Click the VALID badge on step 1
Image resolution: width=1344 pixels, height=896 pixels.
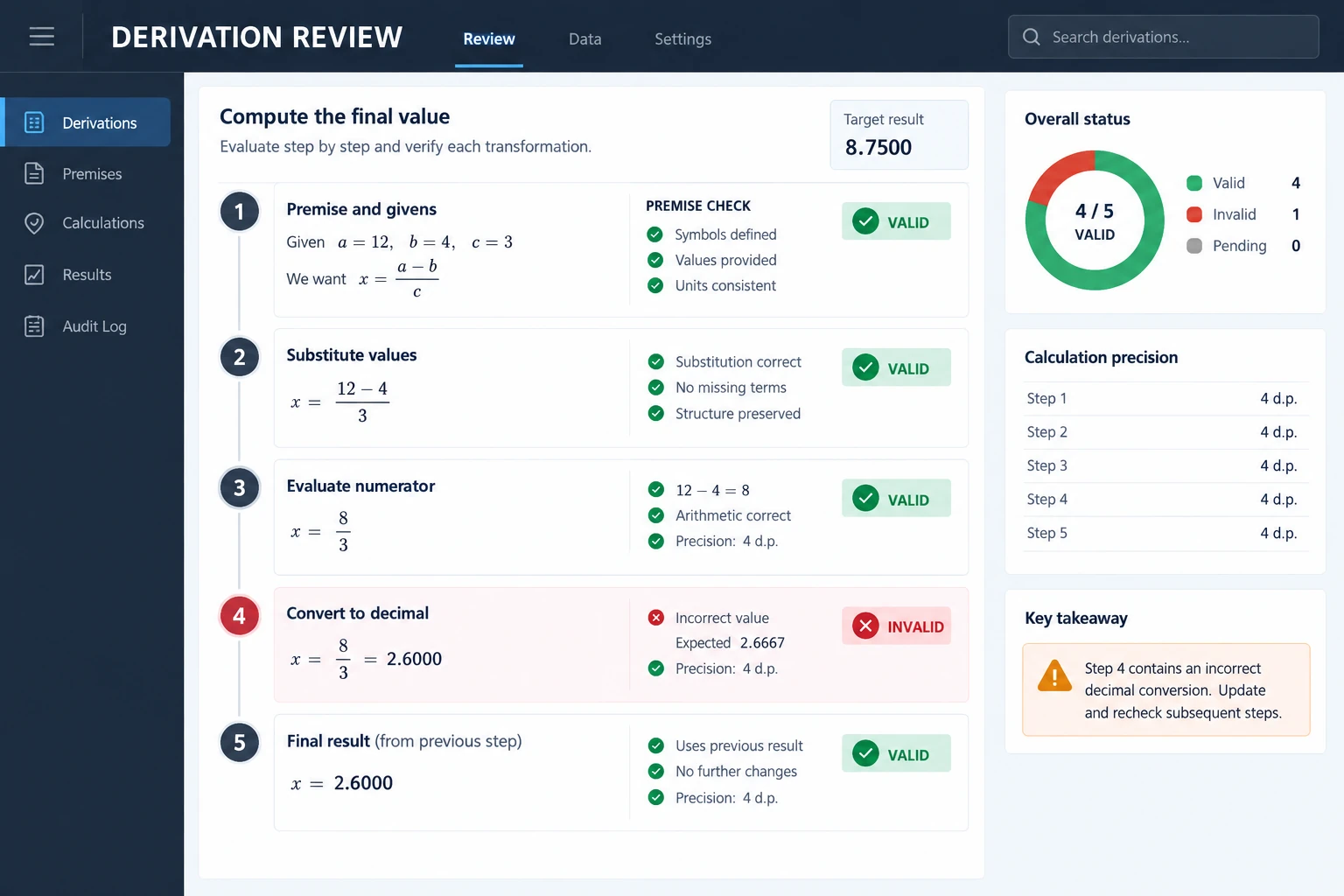(896, 221)
